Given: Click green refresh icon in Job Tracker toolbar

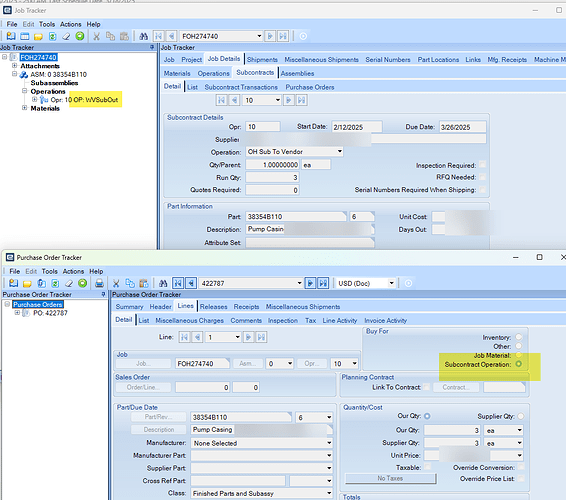Looking at the screenshot, I should 80,36.
